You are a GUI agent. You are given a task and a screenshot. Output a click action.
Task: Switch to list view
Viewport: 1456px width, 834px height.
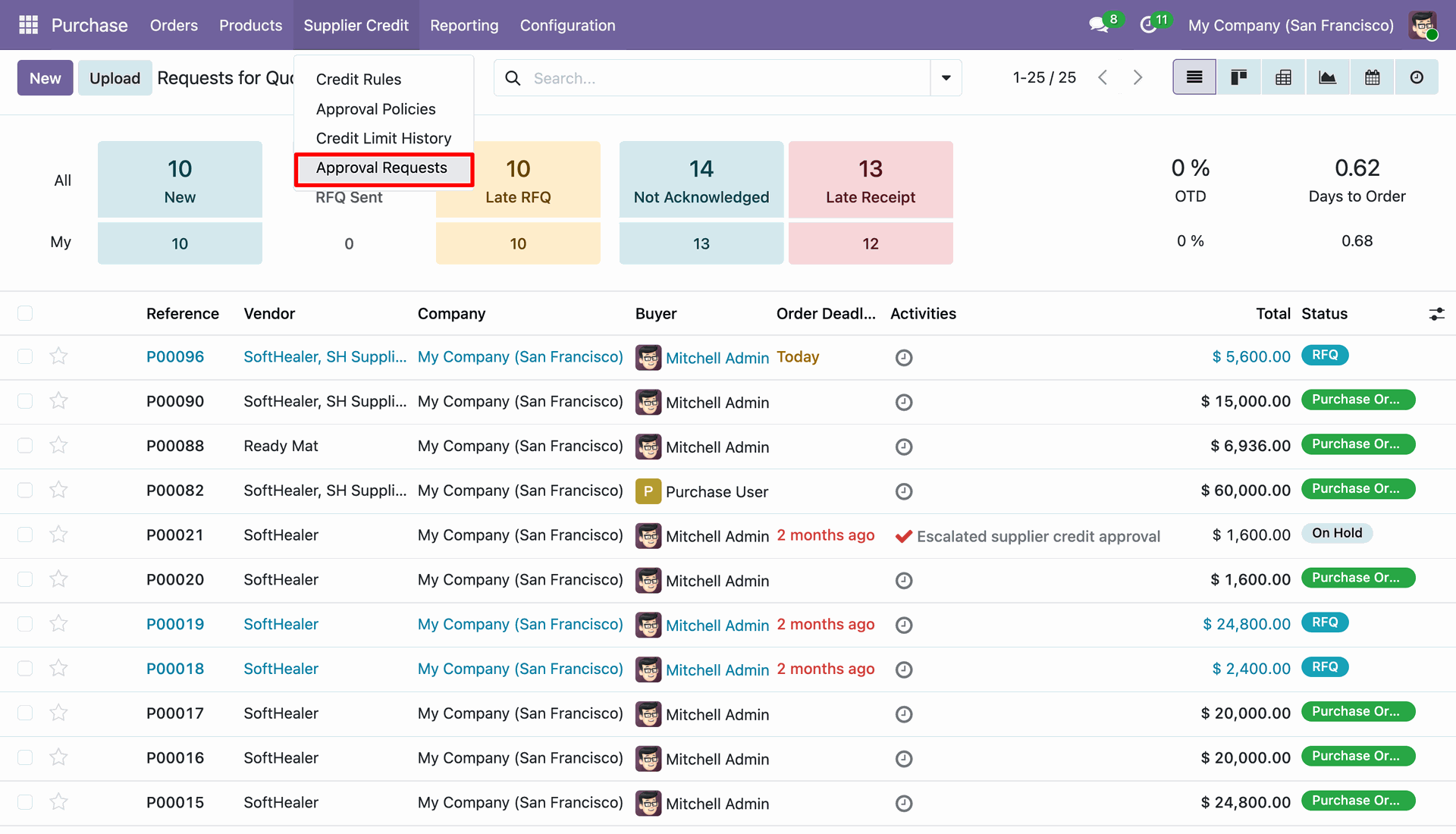click(x=1194, y=77)
